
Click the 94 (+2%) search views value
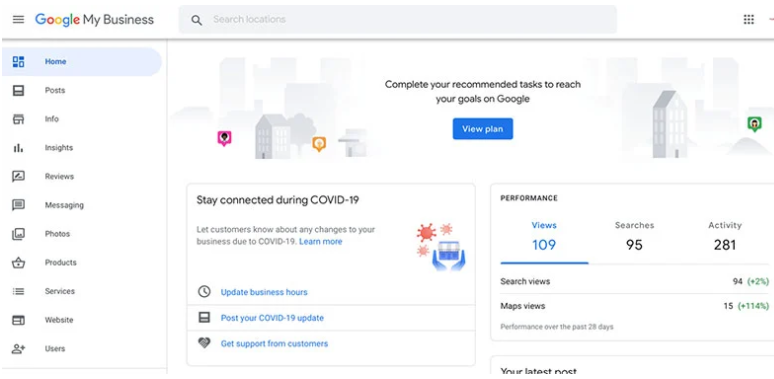click(x=751, y=281)
